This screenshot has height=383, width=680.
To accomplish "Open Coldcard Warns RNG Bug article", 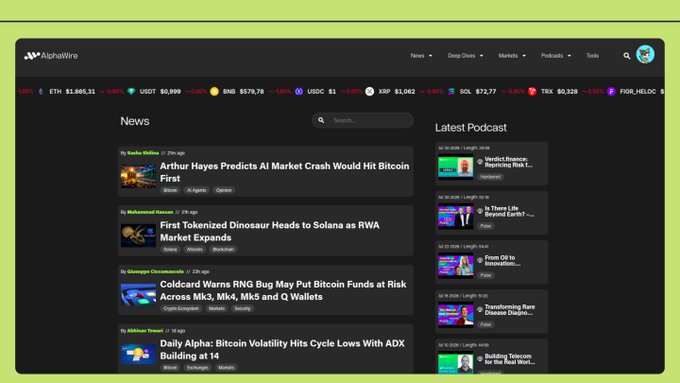I will tap(283, 291).
